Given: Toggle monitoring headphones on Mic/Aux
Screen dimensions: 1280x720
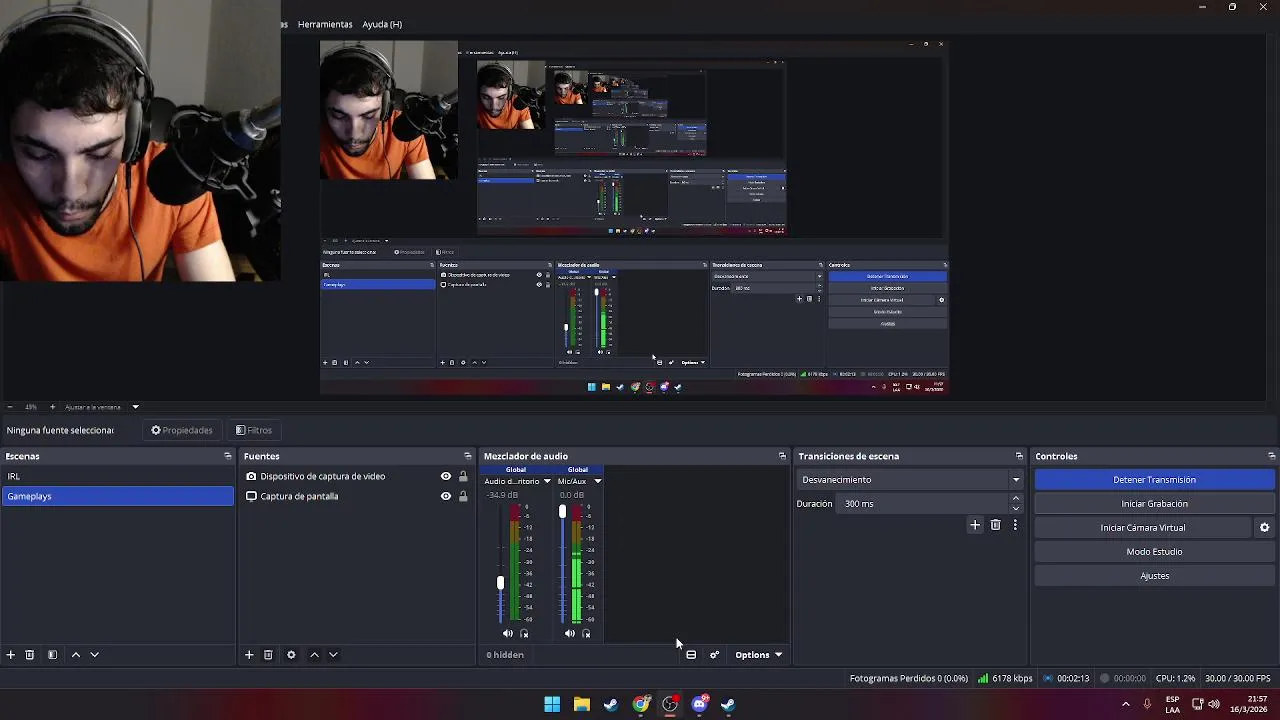Looking at the screenshot, I should (586, 633).
